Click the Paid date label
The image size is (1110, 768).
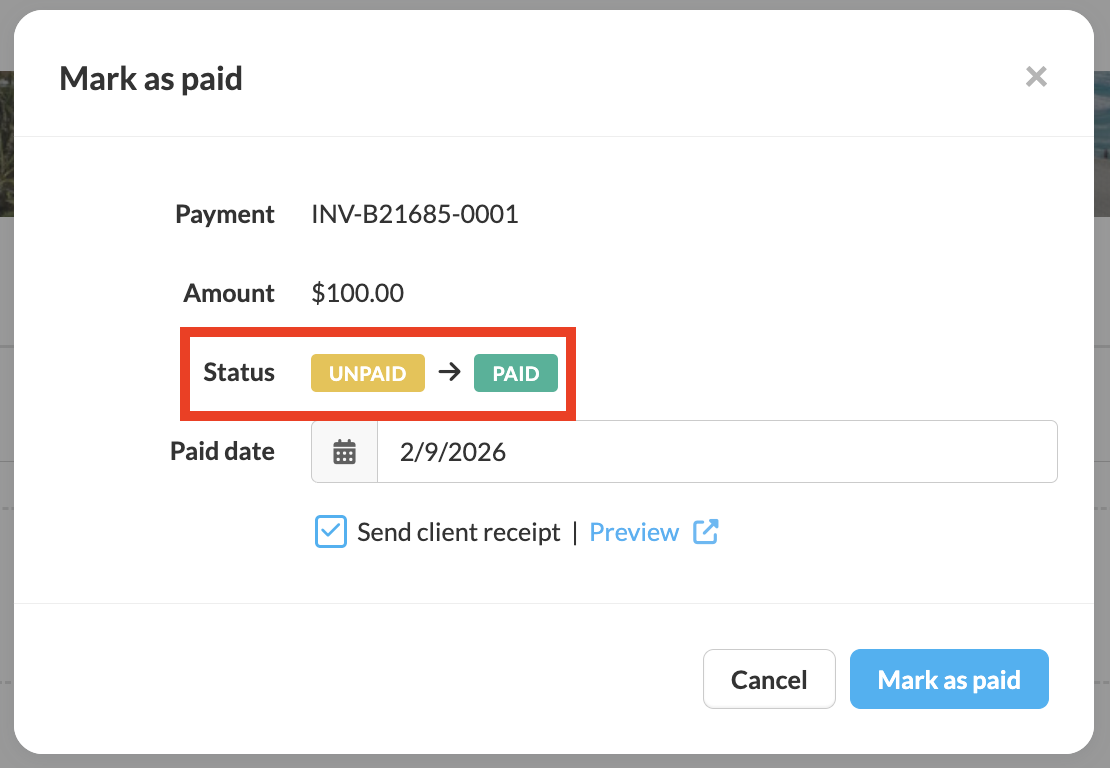(222, 451)
